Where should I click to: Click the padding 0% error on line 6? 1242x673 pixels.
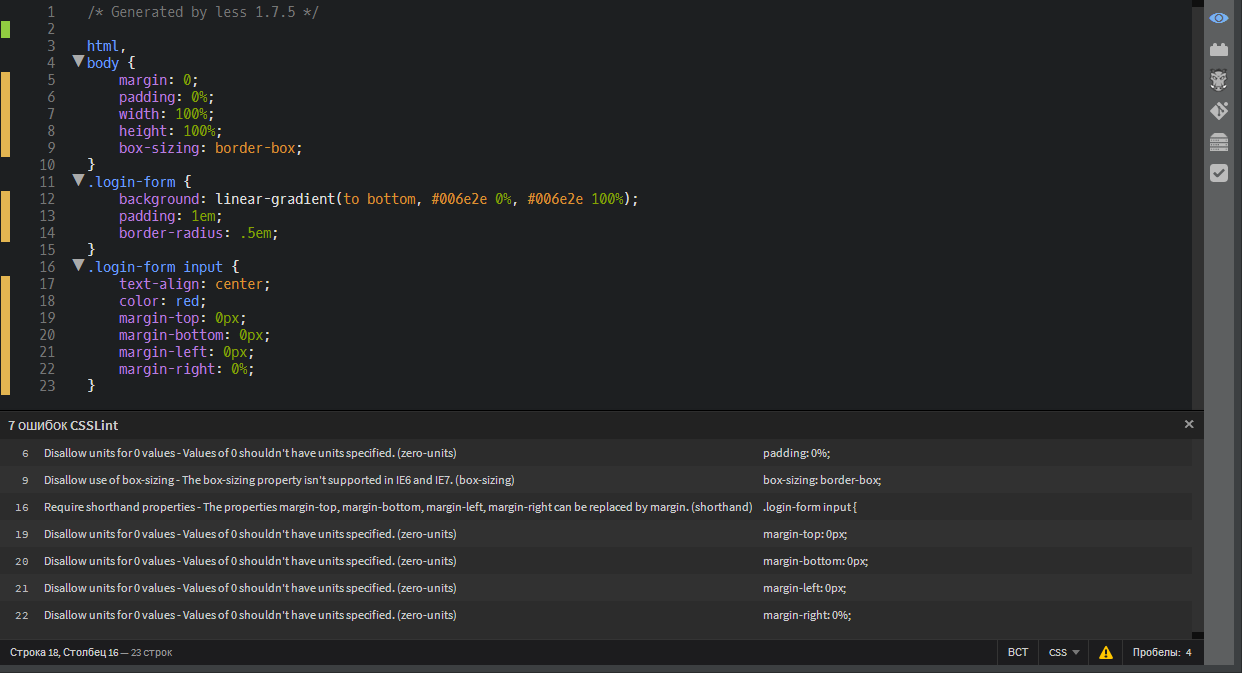[250, 453]
